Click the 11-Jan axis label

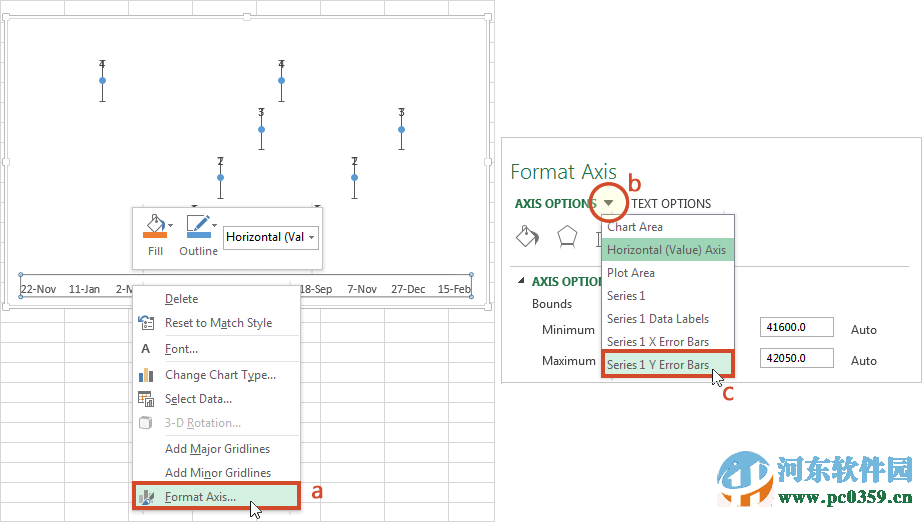point(84,289)
